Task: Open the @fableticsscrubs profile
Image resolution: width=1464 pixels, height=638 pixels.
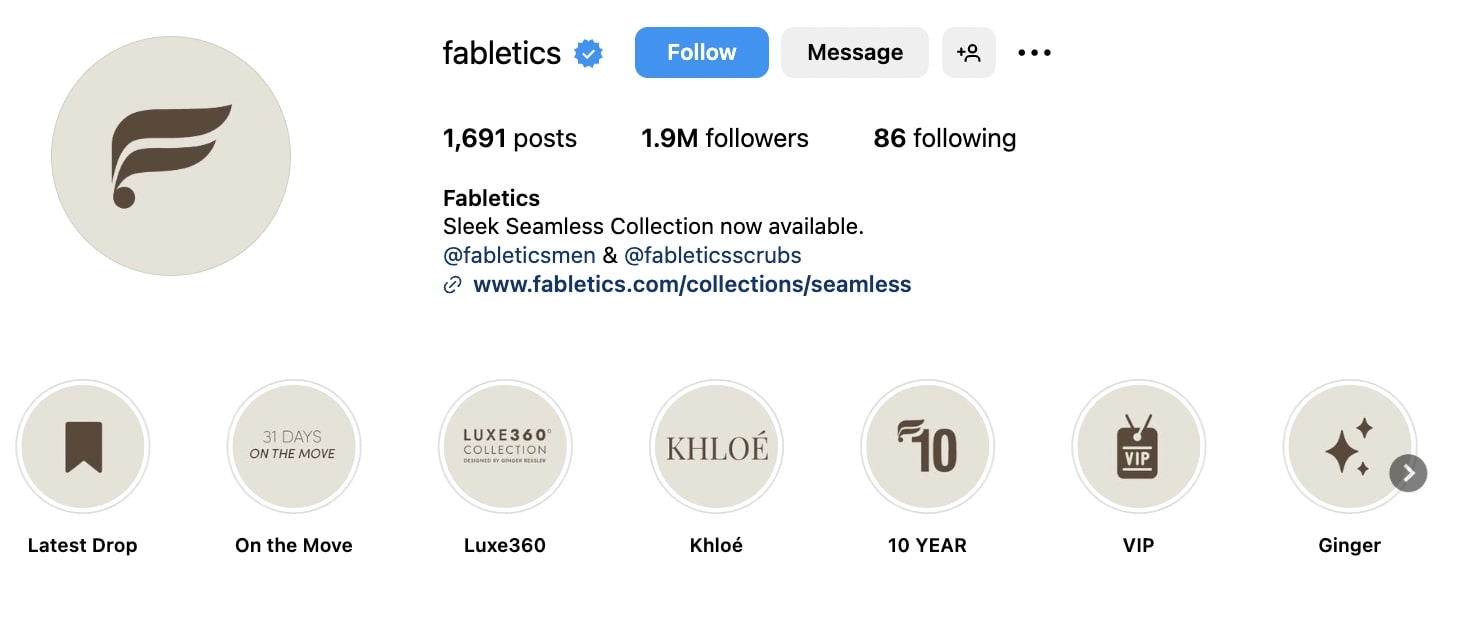Action: [714, 255]
